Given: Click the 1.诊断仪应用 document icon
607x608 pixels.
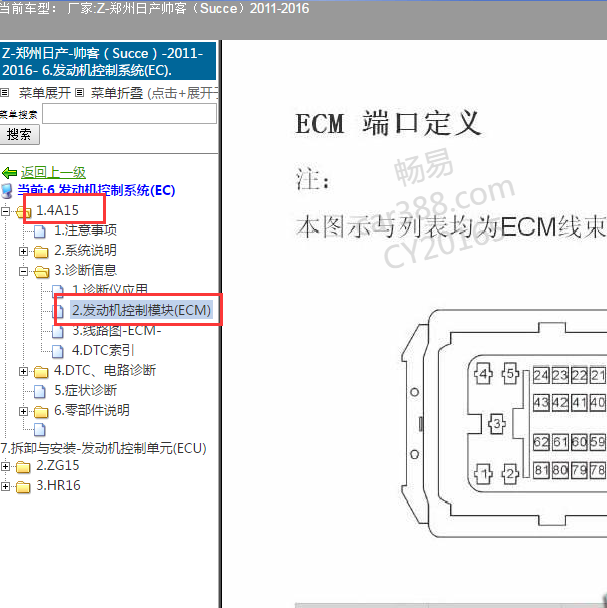Looking at the screenshot, I should pyautogui.click(x=58, y=290).
